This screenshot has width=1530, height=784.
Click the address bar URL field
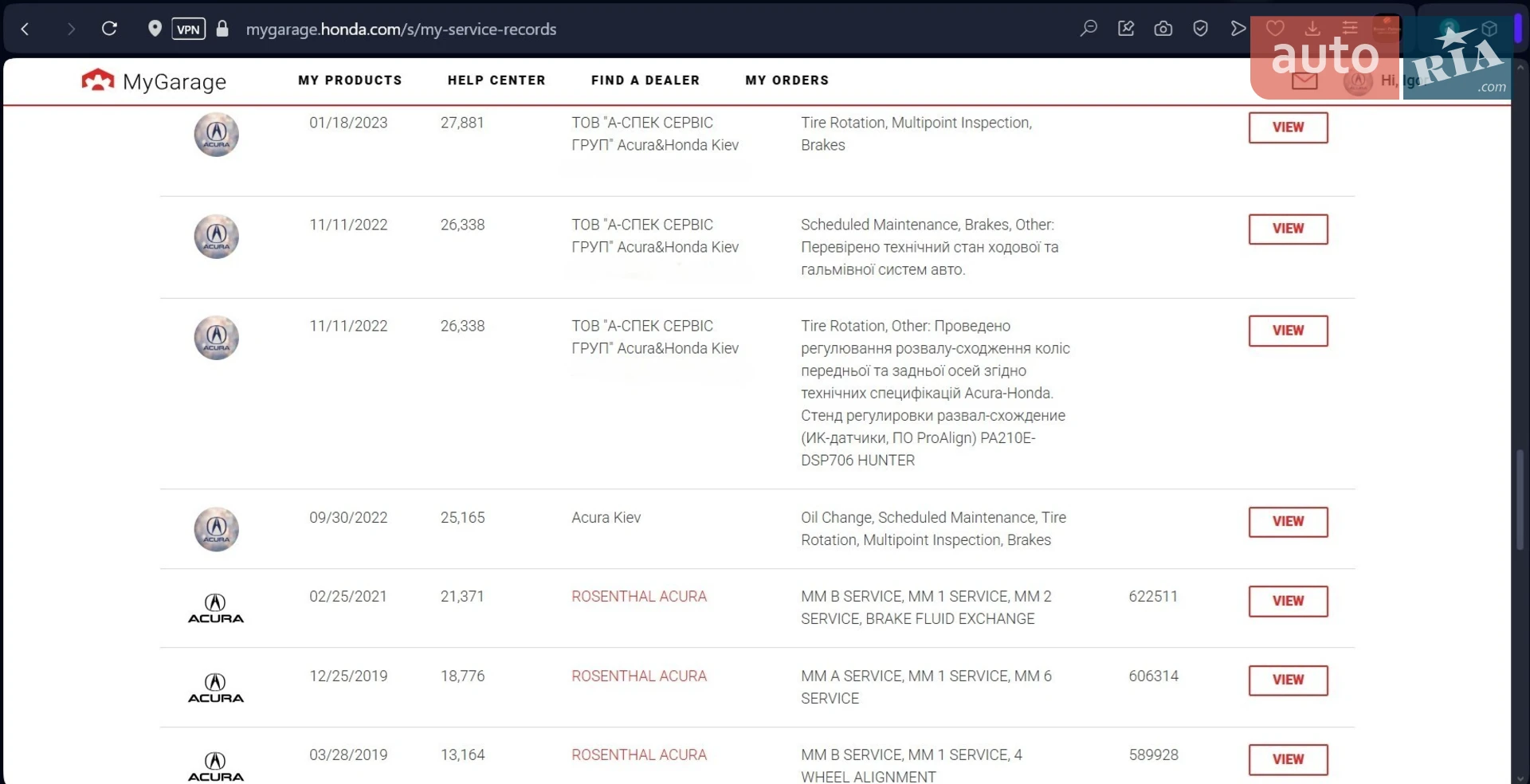[401, 29]
